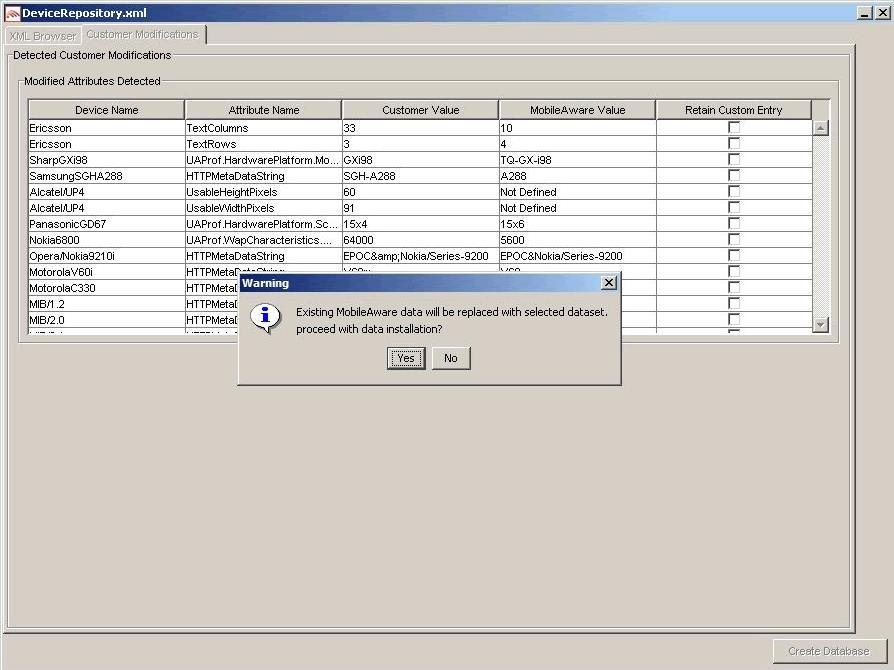The height and width of the screenshot is (670, 894).
Task: Close the DeviceRepository.xml window
Action: click(883, 13)
